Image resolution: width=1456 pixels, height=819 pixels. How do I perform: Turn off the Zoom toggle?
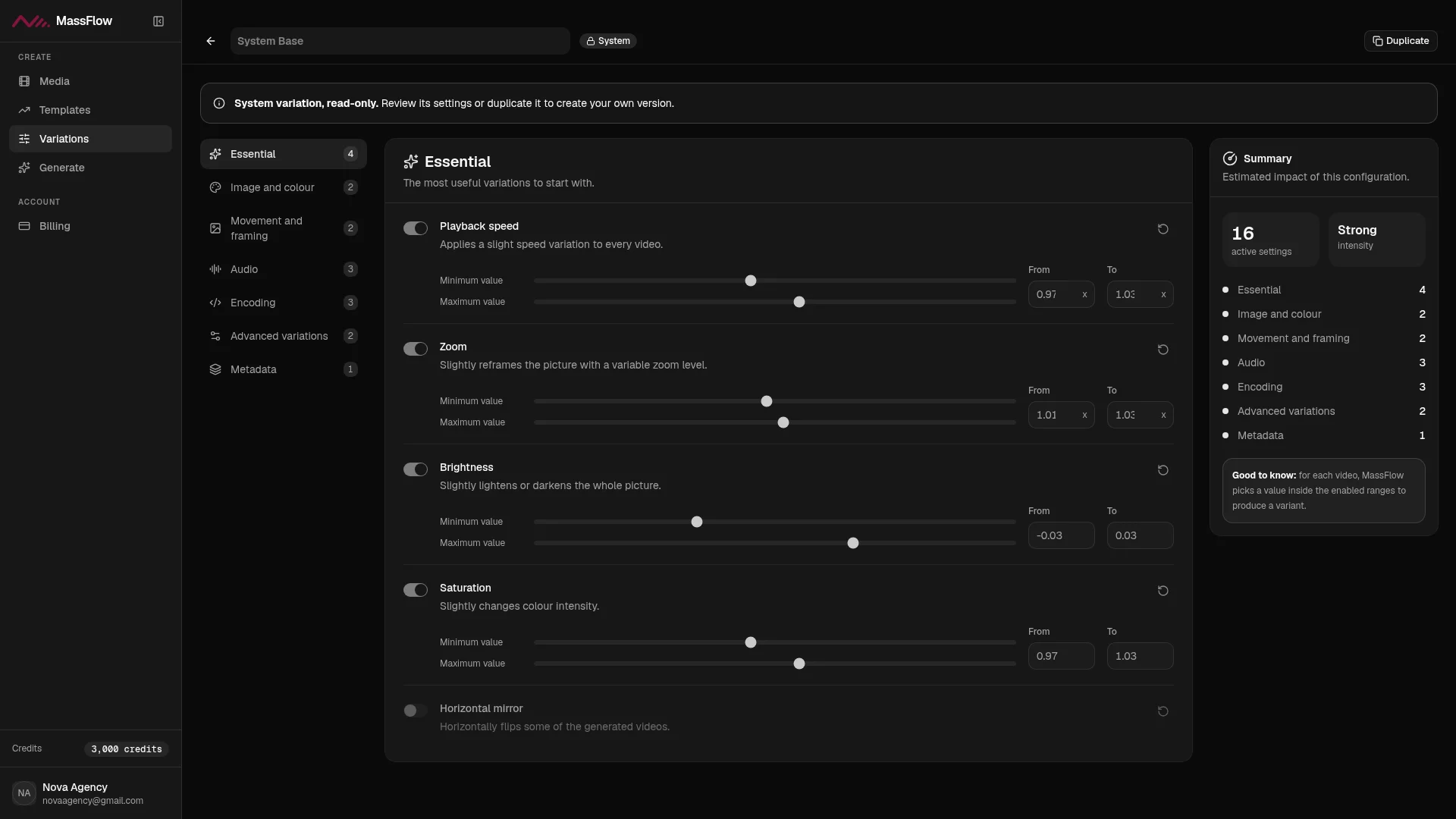coord(416,349)
